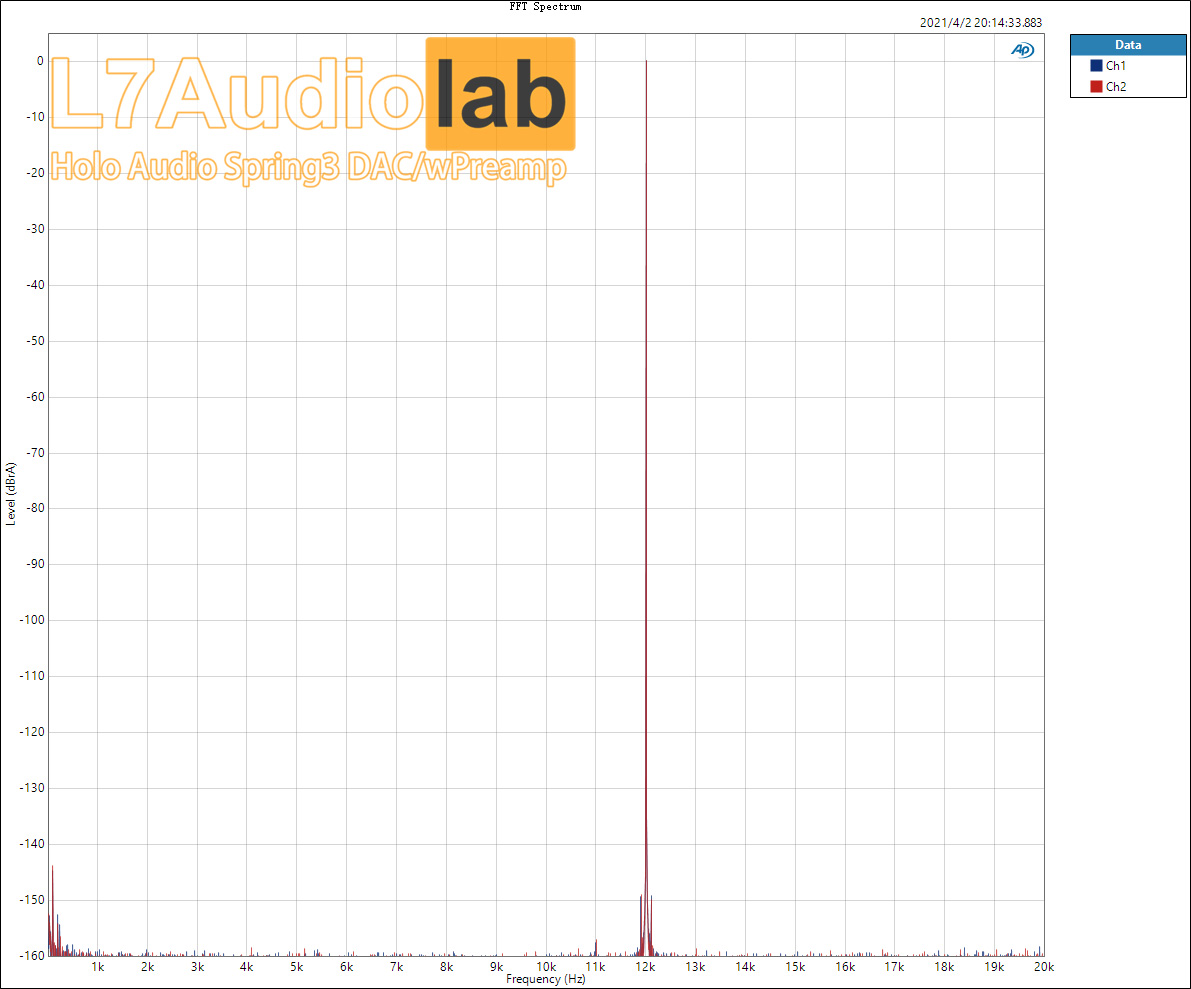Select the Ch1 legend label
The width and height of the screenshot is (1191, 989).
1116,65
